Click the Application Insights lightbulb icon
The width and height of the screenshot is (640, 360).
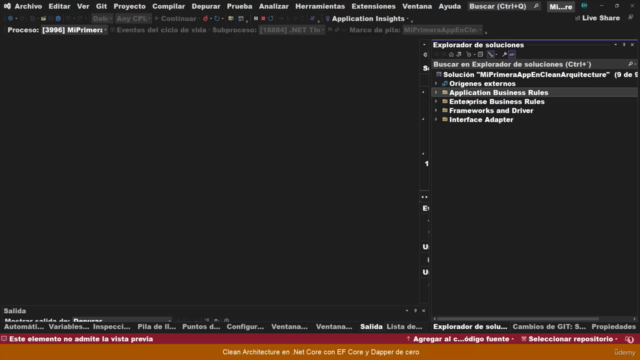(327, 18)
